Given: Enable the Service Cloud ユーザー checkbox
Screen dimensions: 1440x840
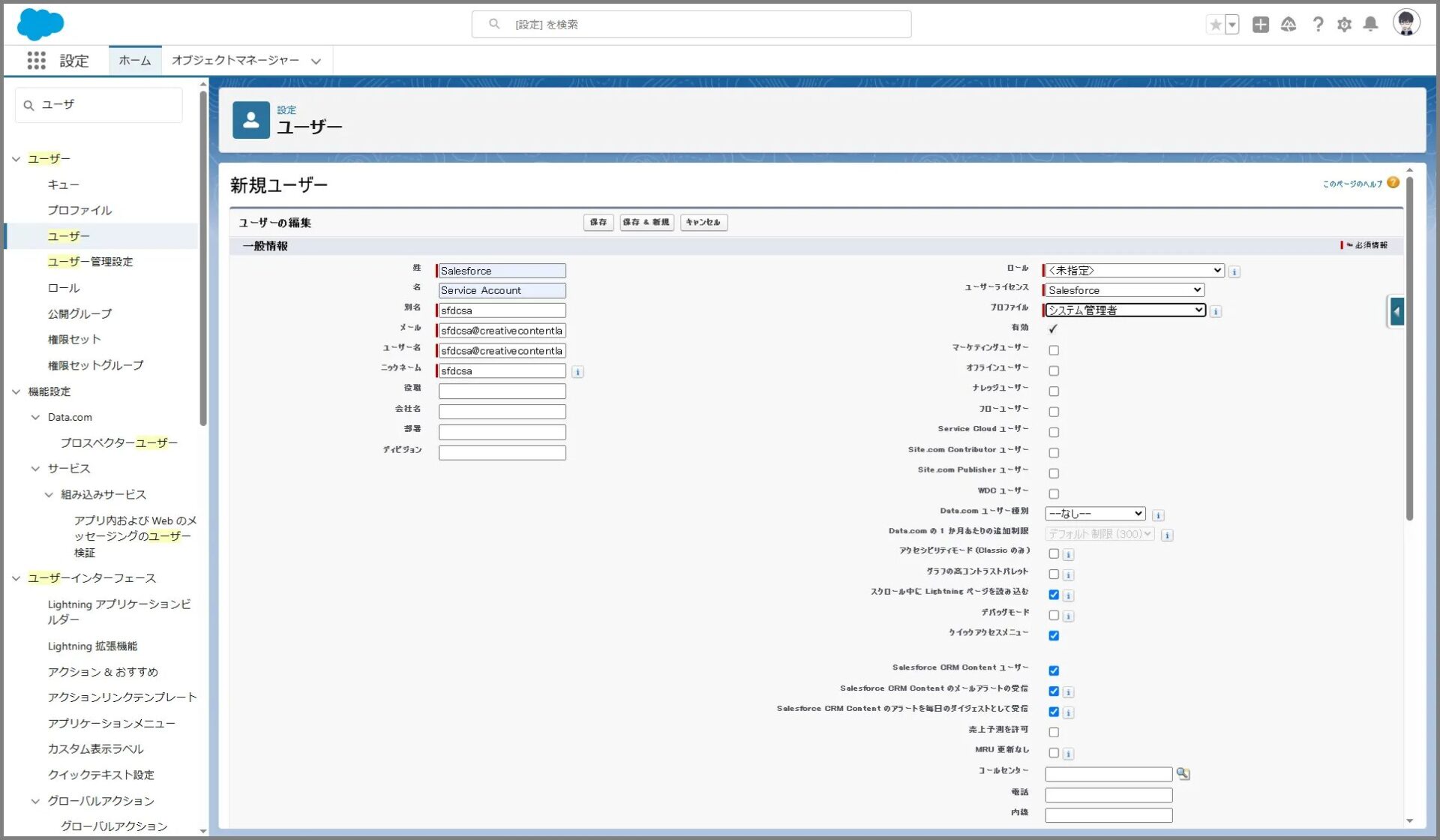Looking at the screenshot, I should 1054,432.
